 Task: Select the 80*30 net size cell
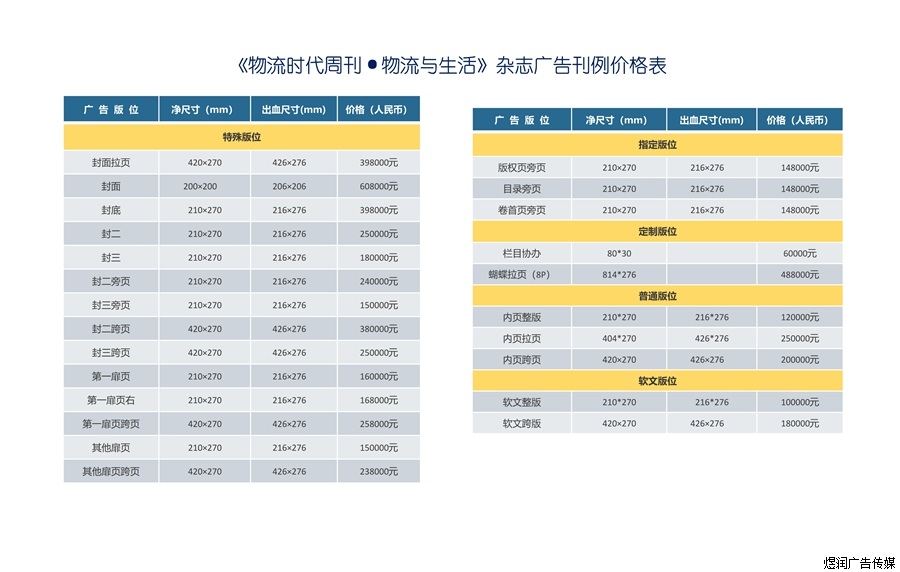[x=619, y=253]
